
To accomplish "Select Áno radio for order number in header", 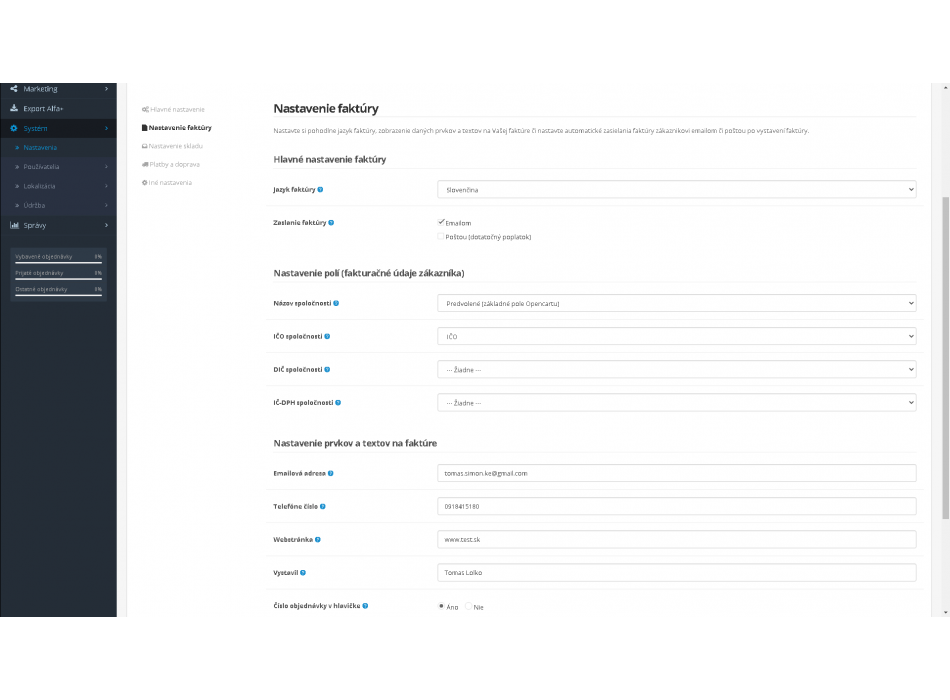I will point(441,606).
